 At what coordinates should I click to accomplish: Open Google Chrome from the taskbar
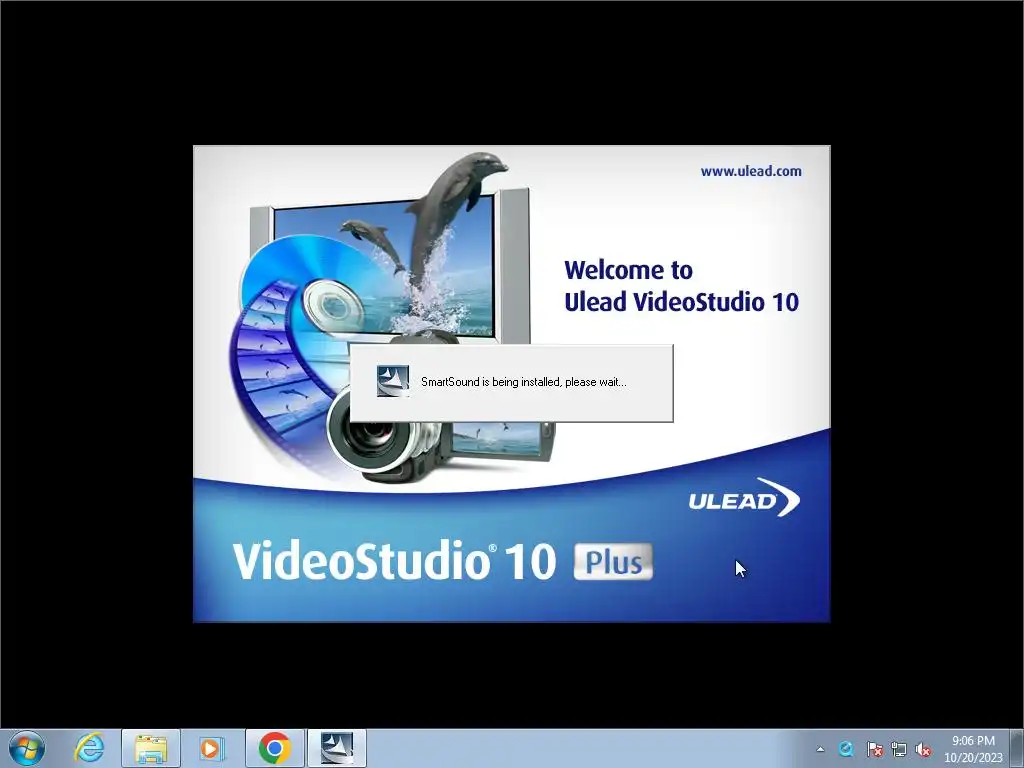[274, 748]
